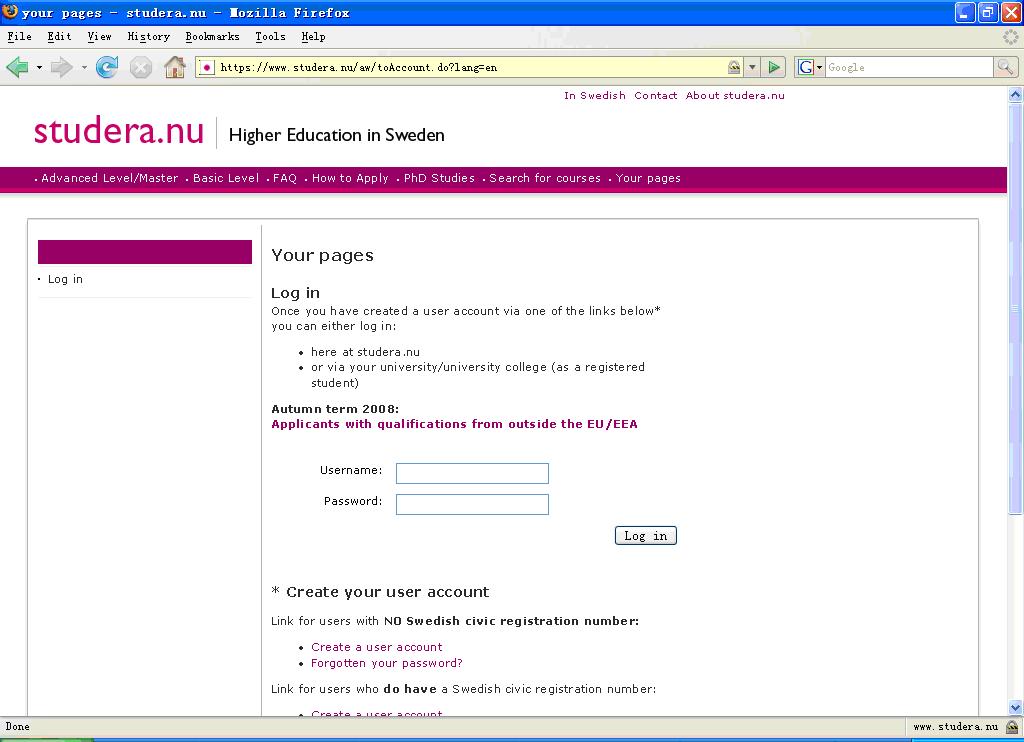The width and height of the screenshot is (1024, 742).
Task: Click the studera.nu logo
Action: point(119,131)
